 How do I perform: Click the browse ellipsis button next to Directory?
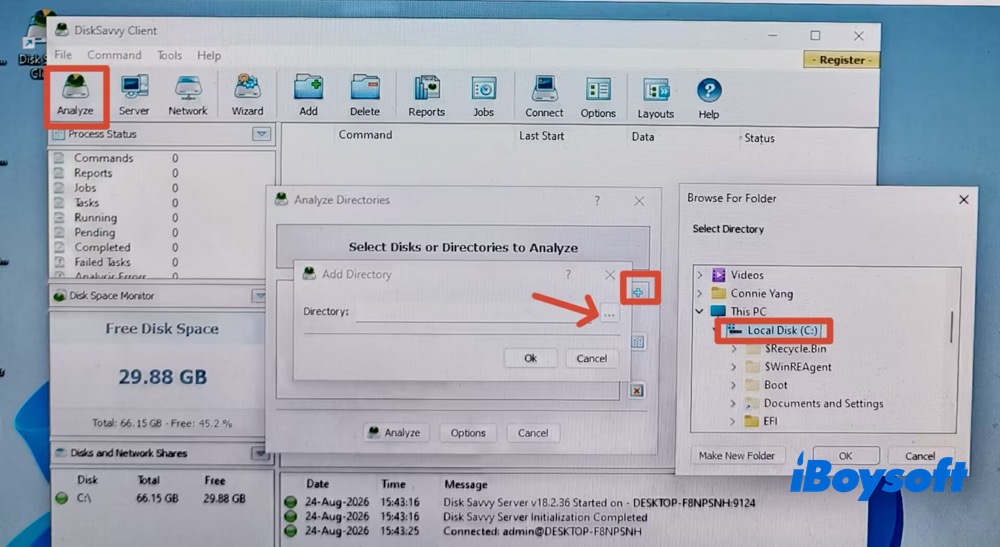click(x=609, y=313)
